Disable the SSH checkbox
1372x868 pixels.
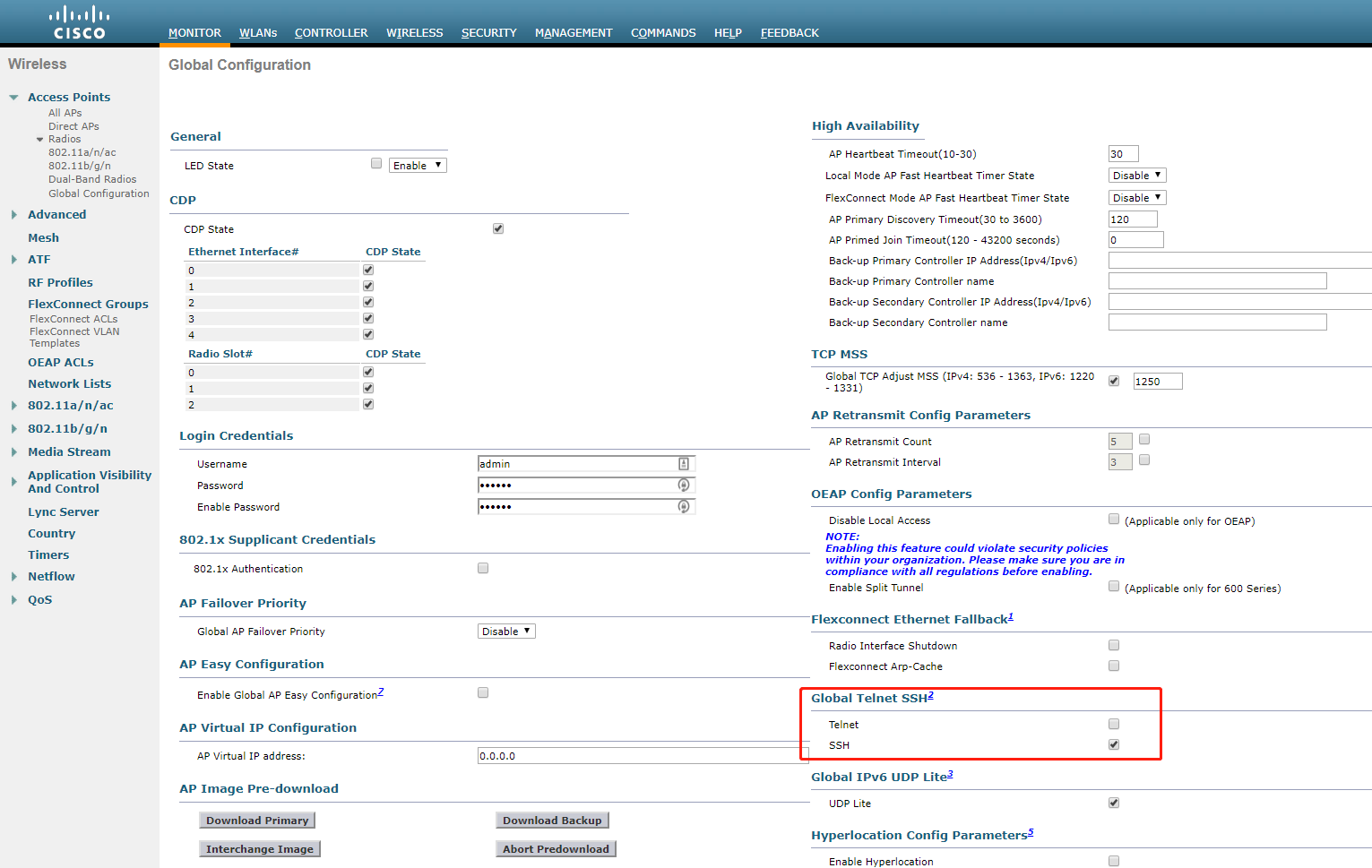coord(1113,743)
